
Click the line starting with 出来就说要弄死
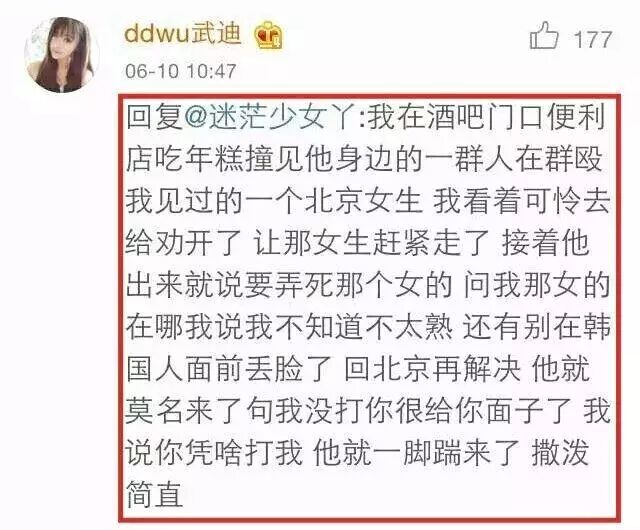368,285
